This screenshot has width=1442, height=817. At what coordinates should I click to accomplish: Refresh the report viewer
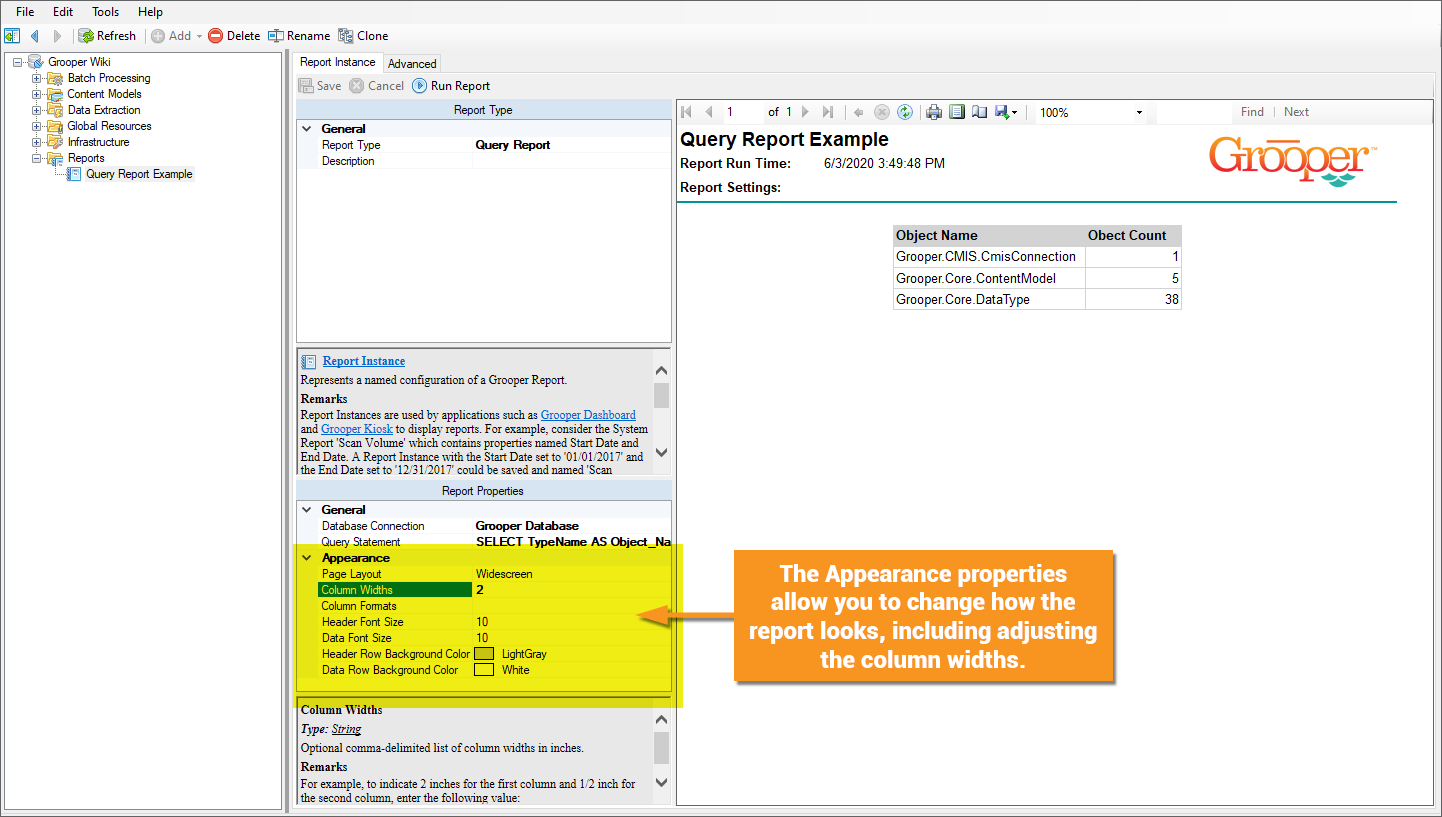click(905, 112)
